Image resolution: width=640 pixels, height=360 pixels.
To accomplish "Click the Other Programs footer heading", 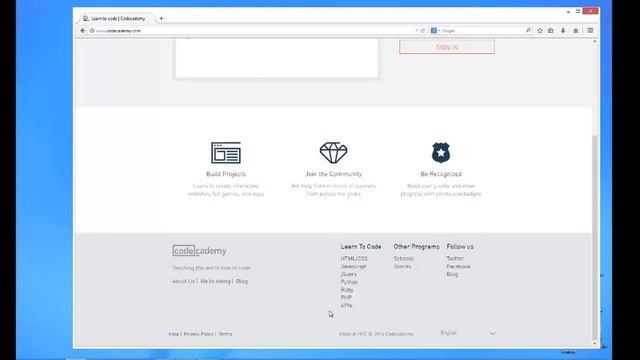I will [416, 247].
